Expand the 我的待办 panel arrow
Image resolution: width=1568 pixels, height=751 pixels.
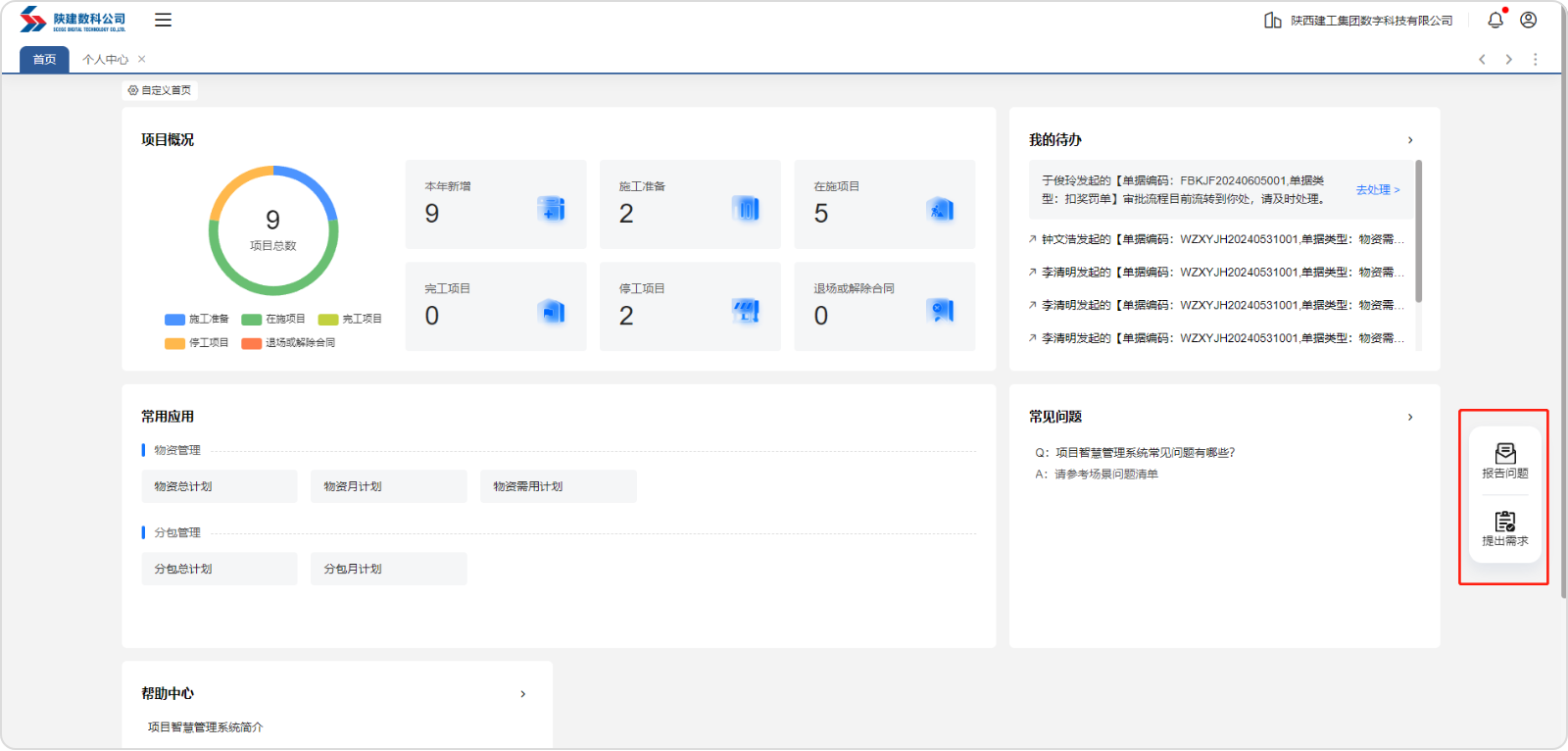tap(1410, 140)
